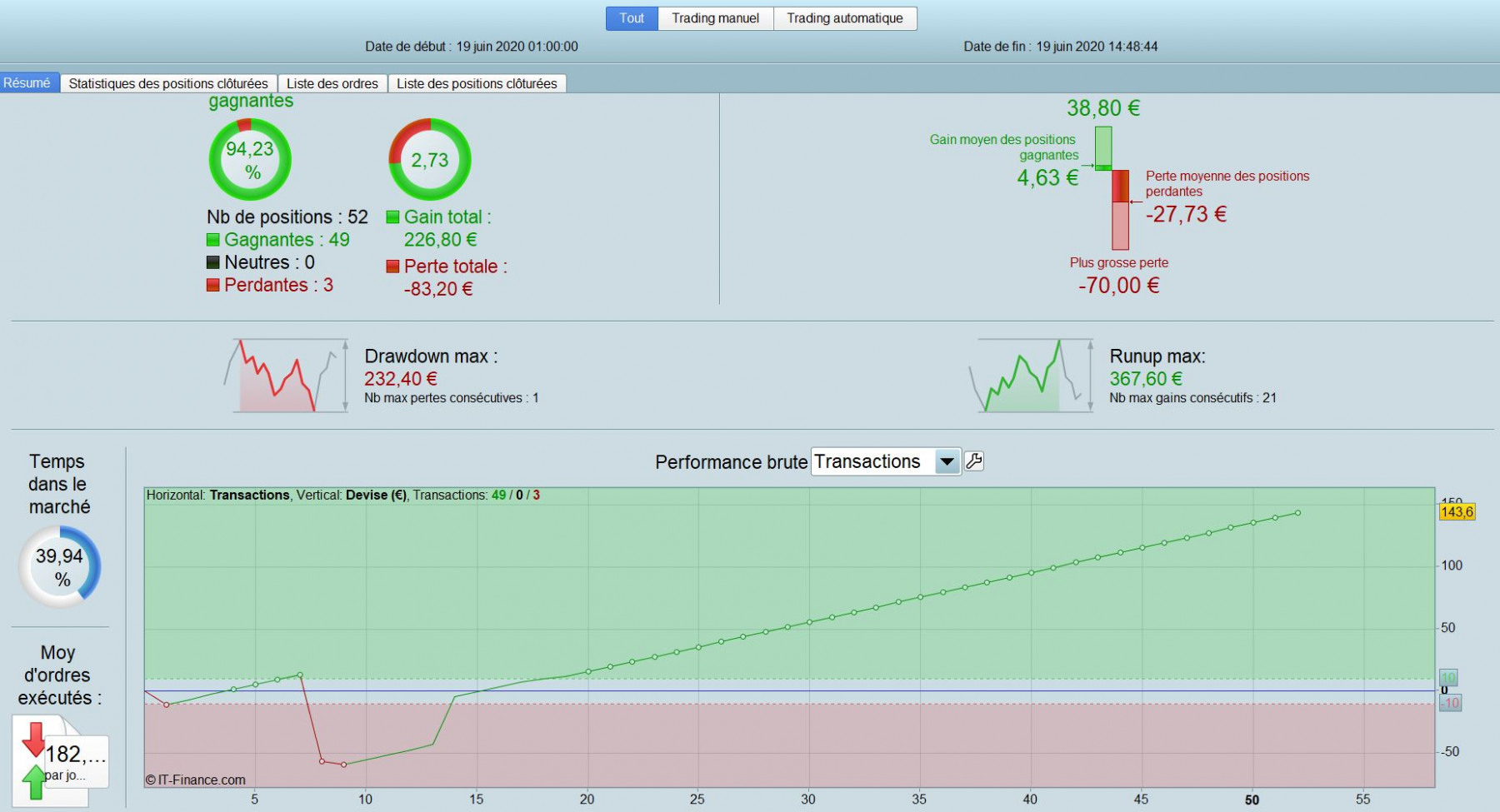This screenshot has height=812, width=1500.
Task: Click the Drawdown max red chart thumbnail
Action: coord(287,375)
